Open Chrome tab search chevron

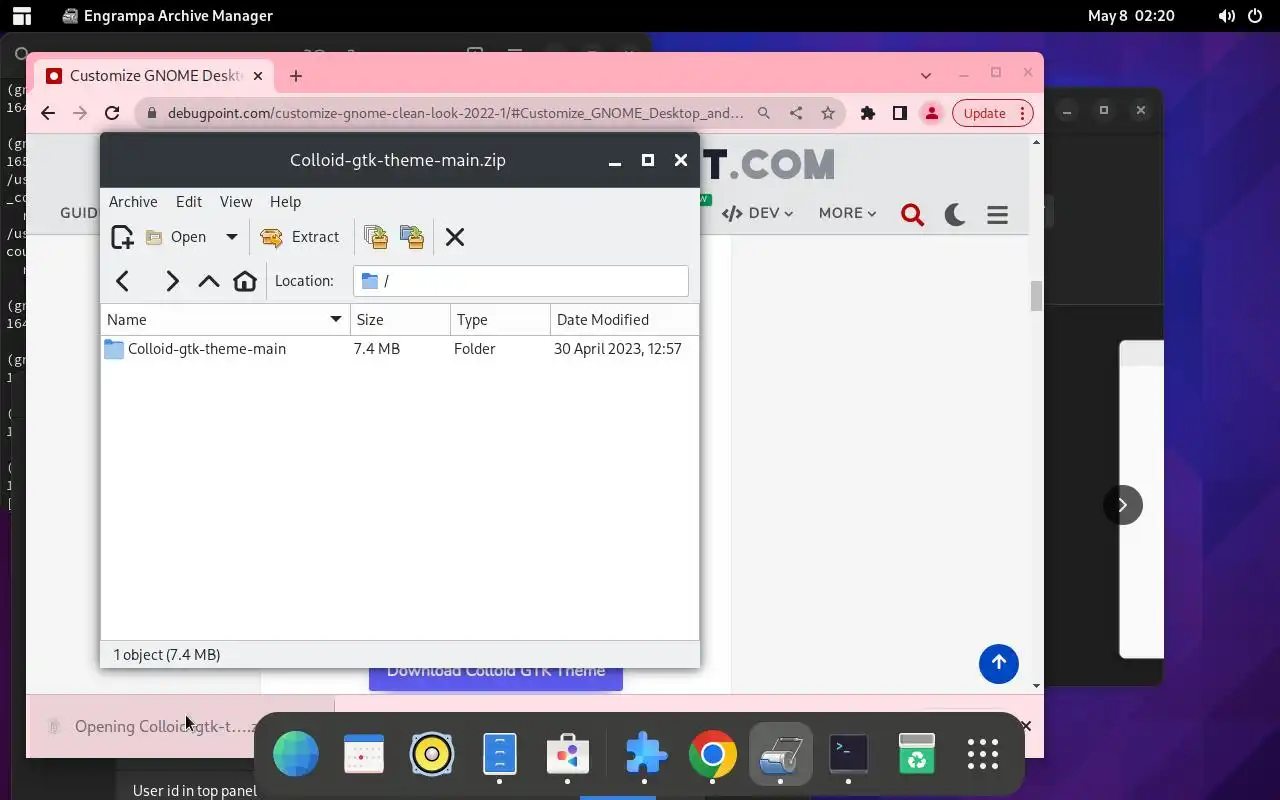(x=926, y=75)
